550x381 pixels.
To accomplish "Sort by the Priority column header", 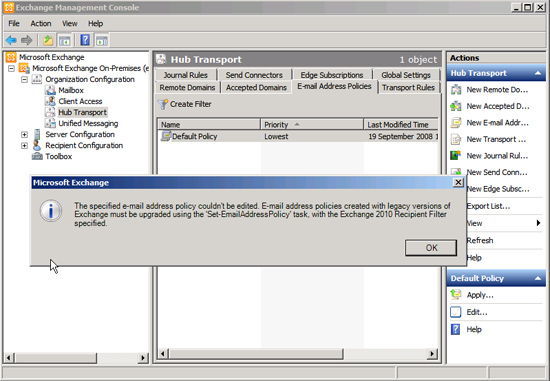I will pyautogui.click(x=312, y=125).
